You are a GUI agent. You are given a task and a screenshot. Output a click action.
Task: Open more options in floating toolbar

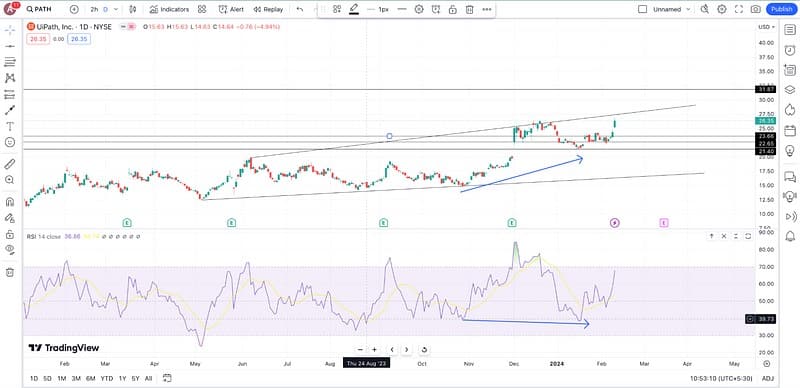[487, 9]
